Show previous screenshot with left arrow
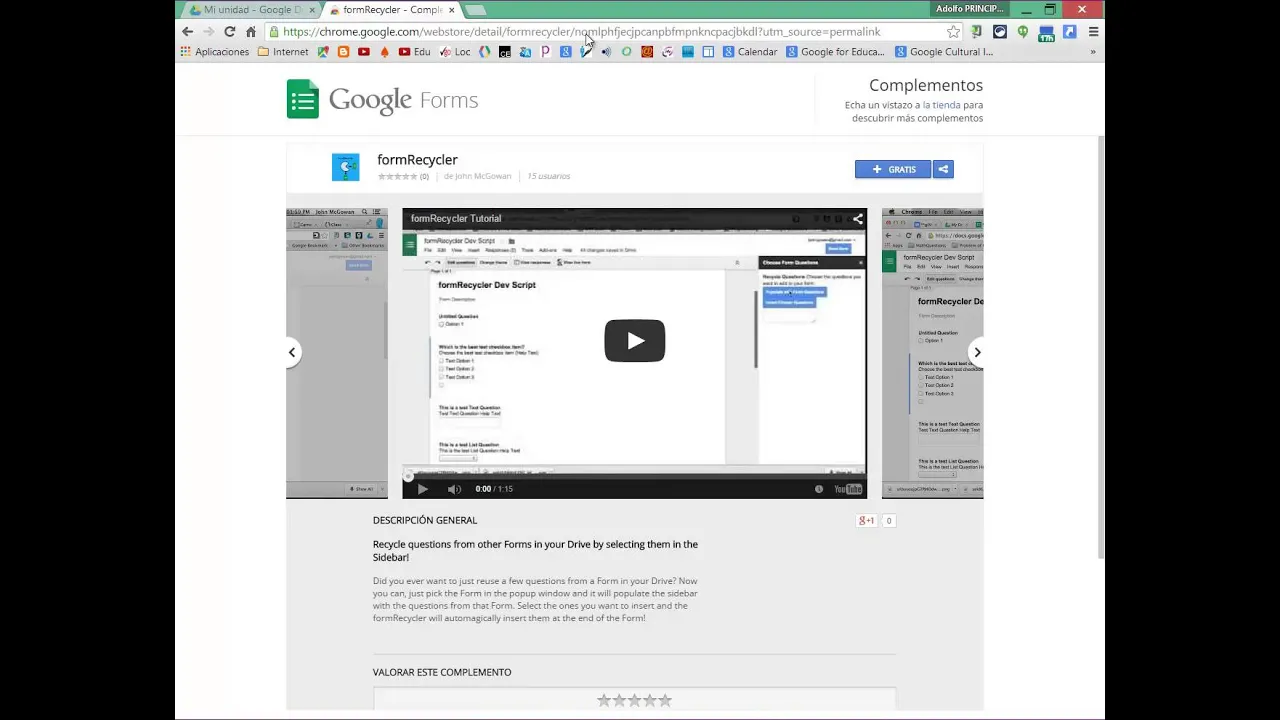Screen dimensions: 1280x720 (x=292, y=352)
